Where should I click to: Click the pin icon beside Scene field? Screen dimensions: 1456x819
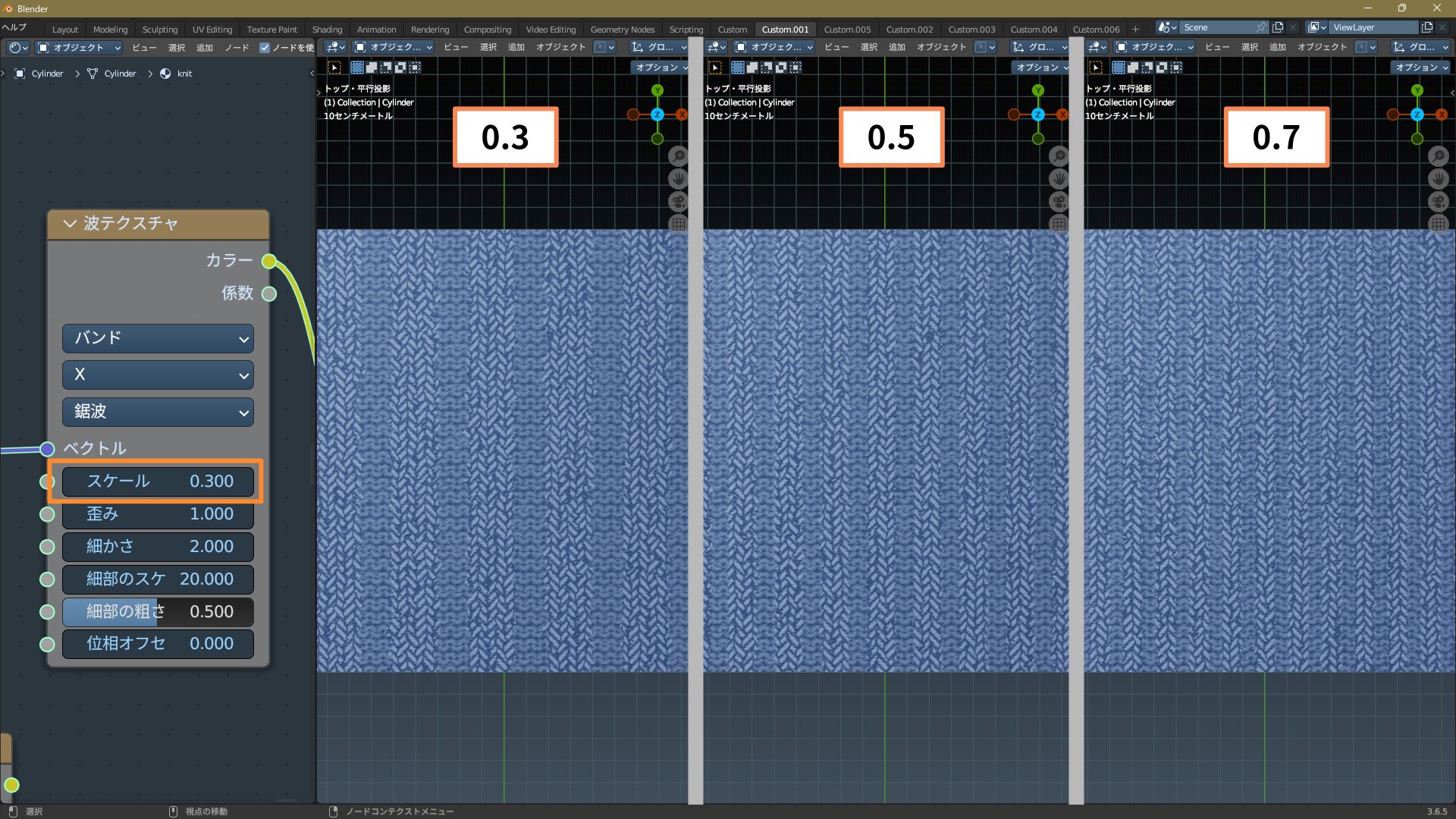(x=1260, y=27)
